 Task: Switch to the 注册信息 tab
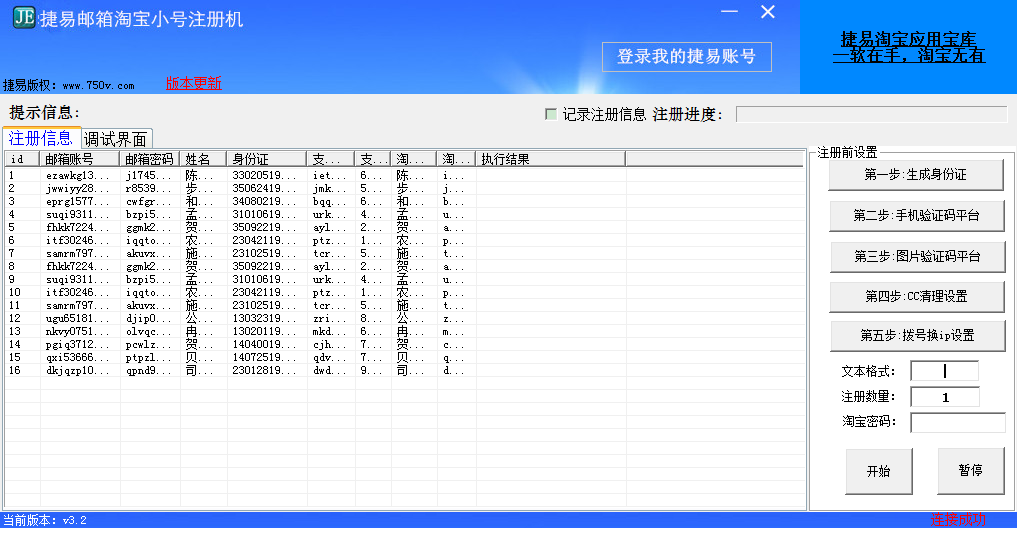[41, 138]
